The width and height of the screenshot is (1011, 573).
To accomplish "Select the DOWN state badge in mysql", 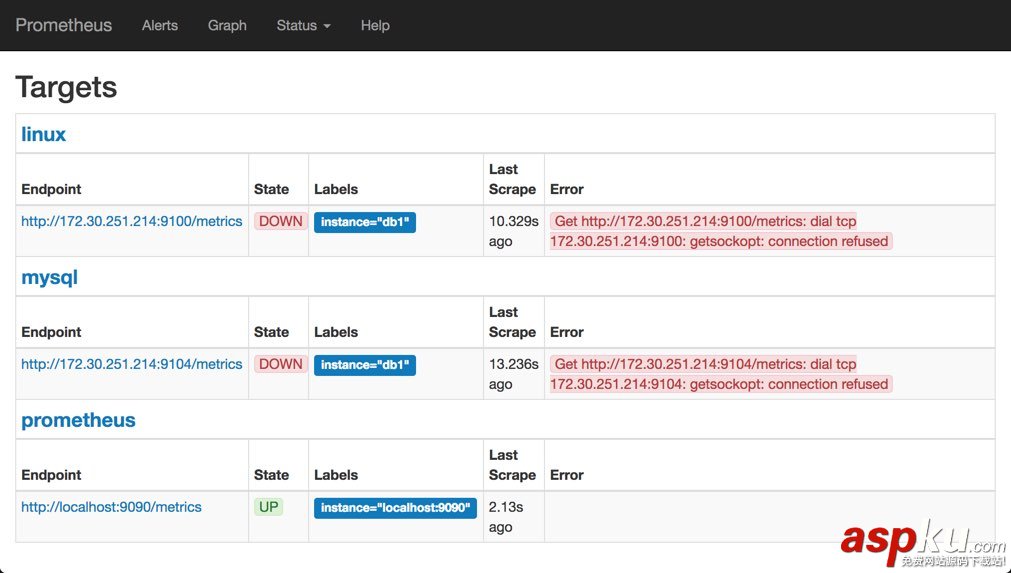I will point(280,364).
